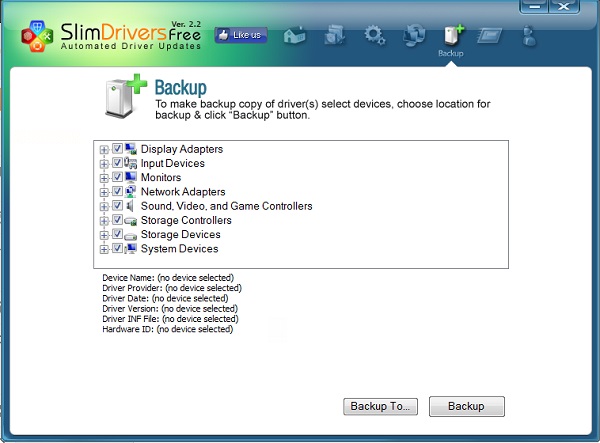Expand the Storage Devices tree node

point(104,235)
